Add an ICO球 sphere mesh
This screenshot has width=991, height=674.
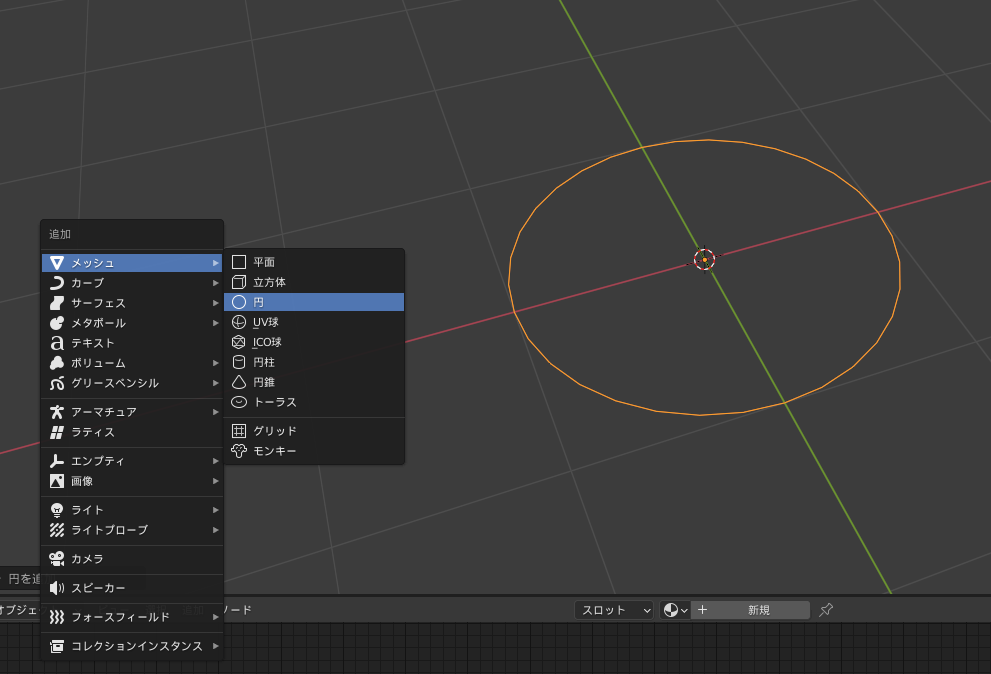(314, 342)
